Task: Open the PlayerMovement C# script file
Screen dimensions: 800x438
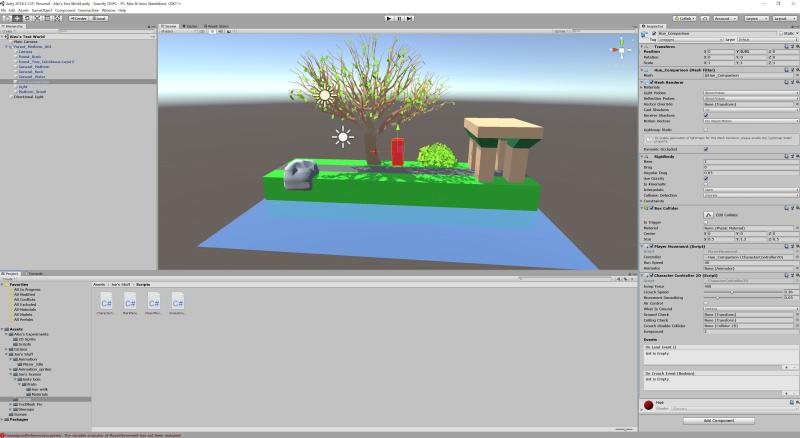Action: 153,302
